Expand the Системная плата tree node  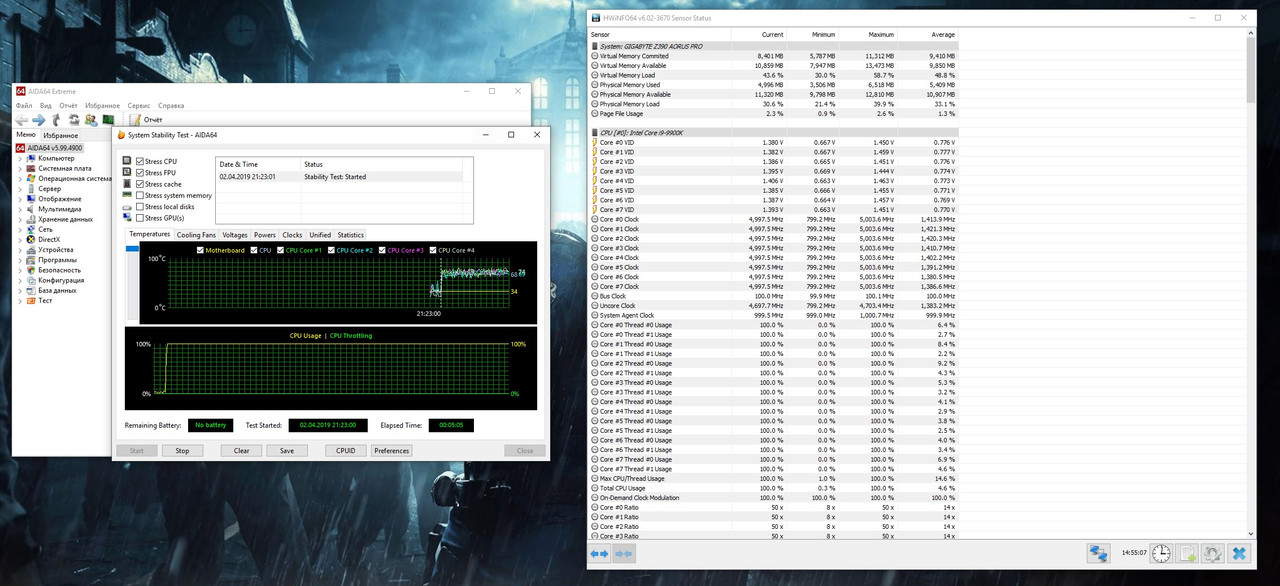[x=19, y=168]
